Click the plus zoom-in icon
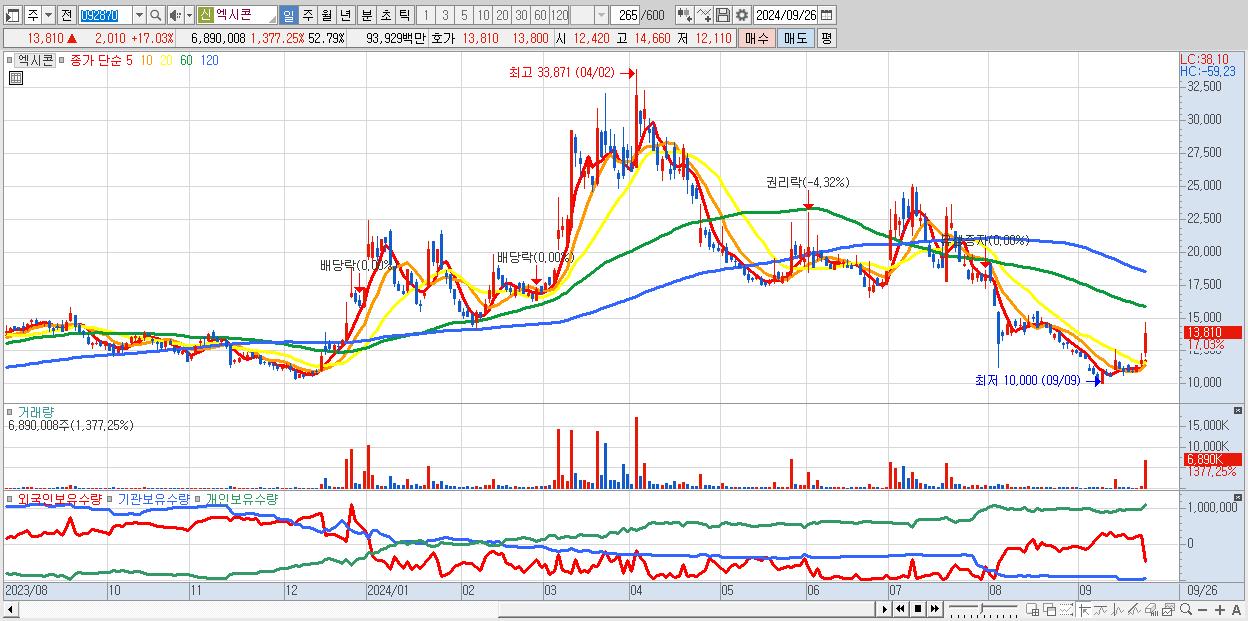This screenshot has width=1248, height=621. pos(1220,609)
